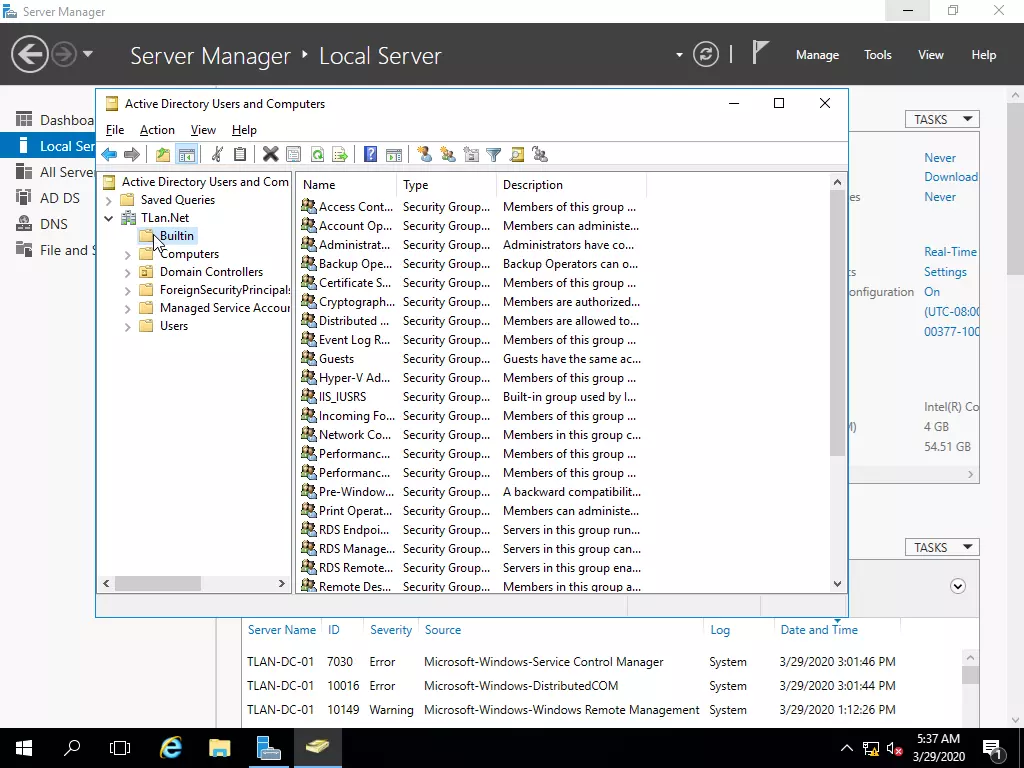The width and height of the screenshot is (1024, 768).
Task: Click the Delete (X) toolbar icon
Action: tap(270, 154)
